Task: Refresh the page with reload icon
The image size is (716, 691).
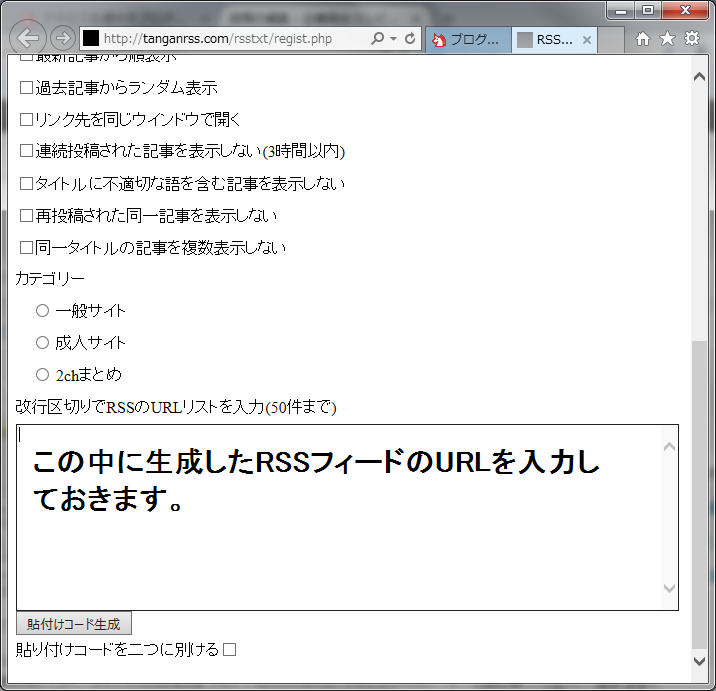Action: [410, 38]
